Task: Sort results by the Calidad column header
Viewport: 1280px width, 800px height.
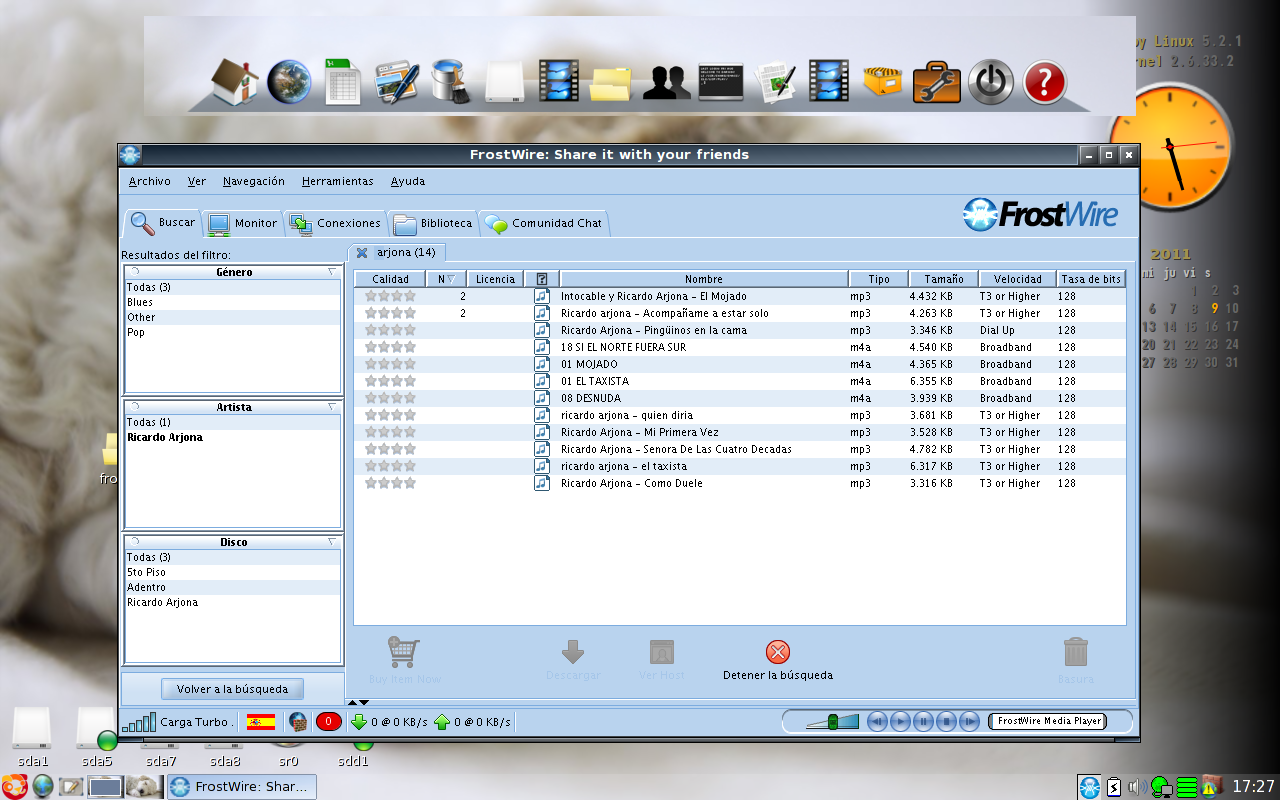Action: 390,279
